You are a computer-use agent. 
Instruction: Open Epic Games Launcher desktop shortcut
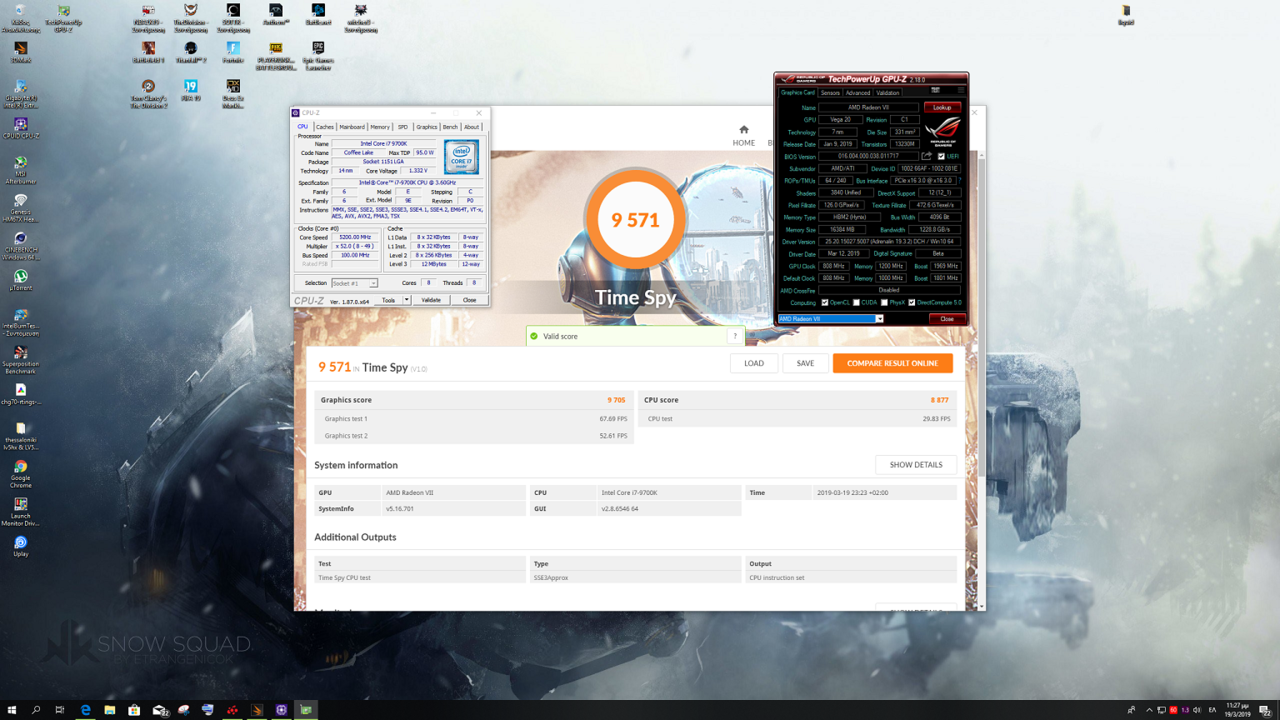318,55
